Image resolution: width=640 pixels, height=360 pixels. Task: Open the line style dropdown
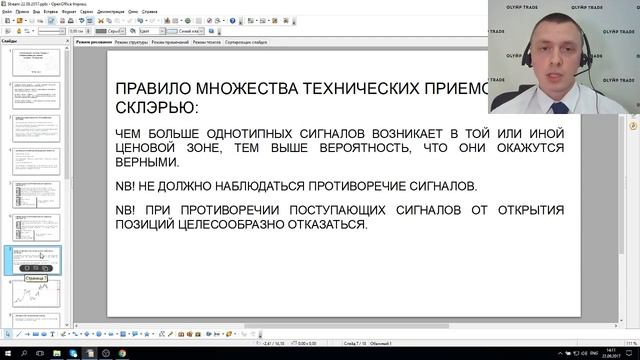pyautogui.click(x=62, y=31)
